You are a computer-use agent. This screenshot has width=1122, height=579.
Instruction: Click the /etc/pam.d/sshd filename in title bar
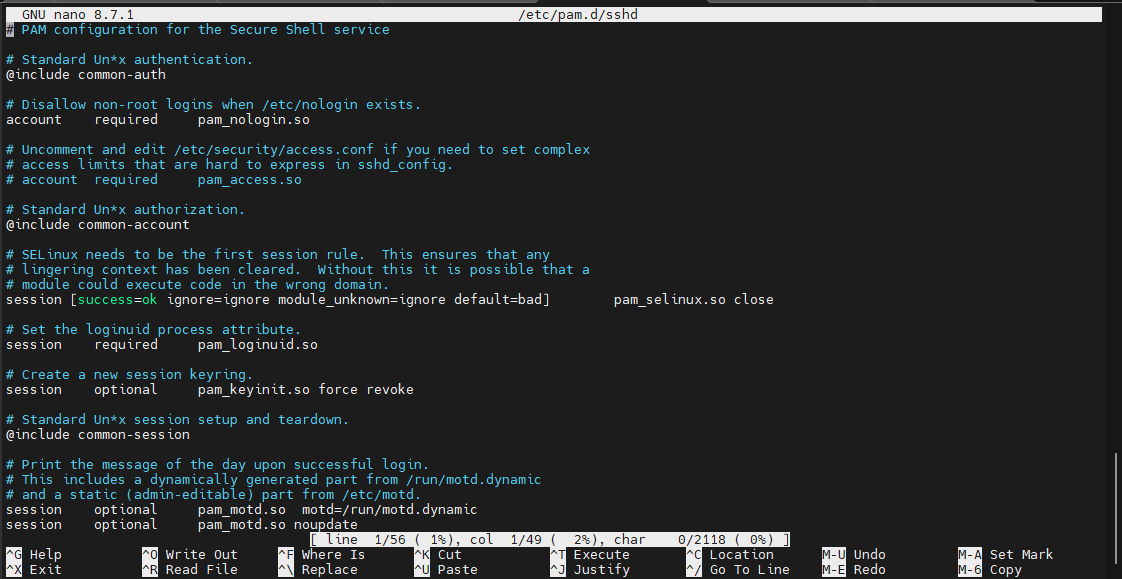tap(578, 14)
